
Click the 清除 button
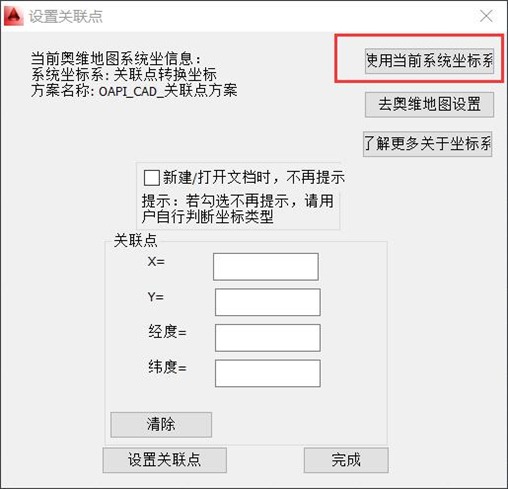(x=161, y=425)
